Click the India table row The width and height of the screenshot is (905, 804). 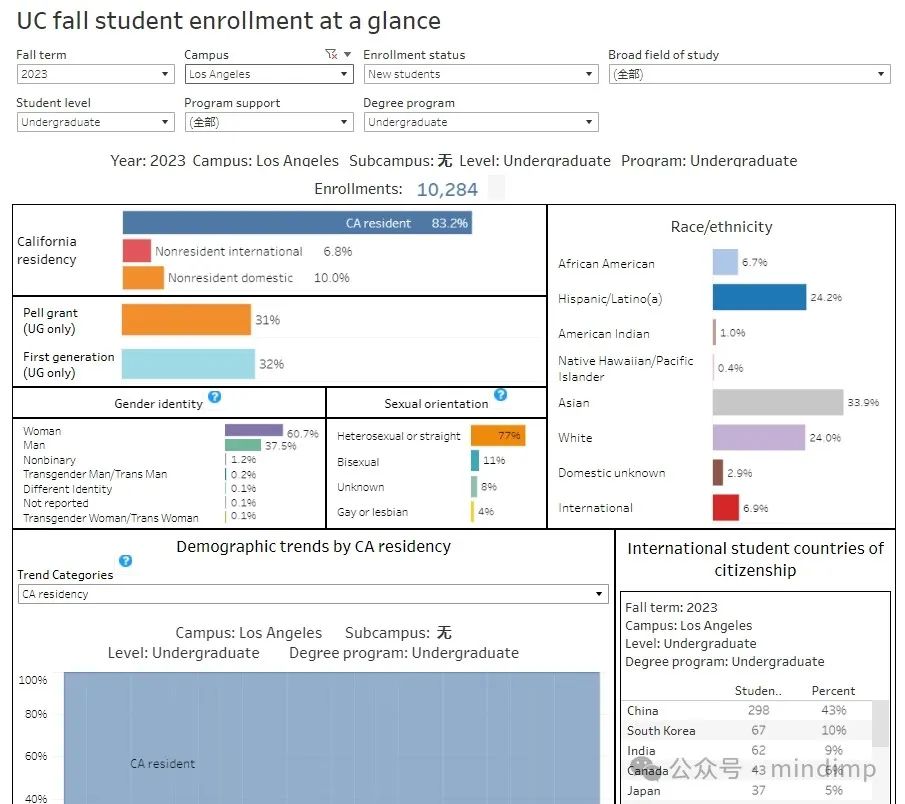click(x=747, y=750)
